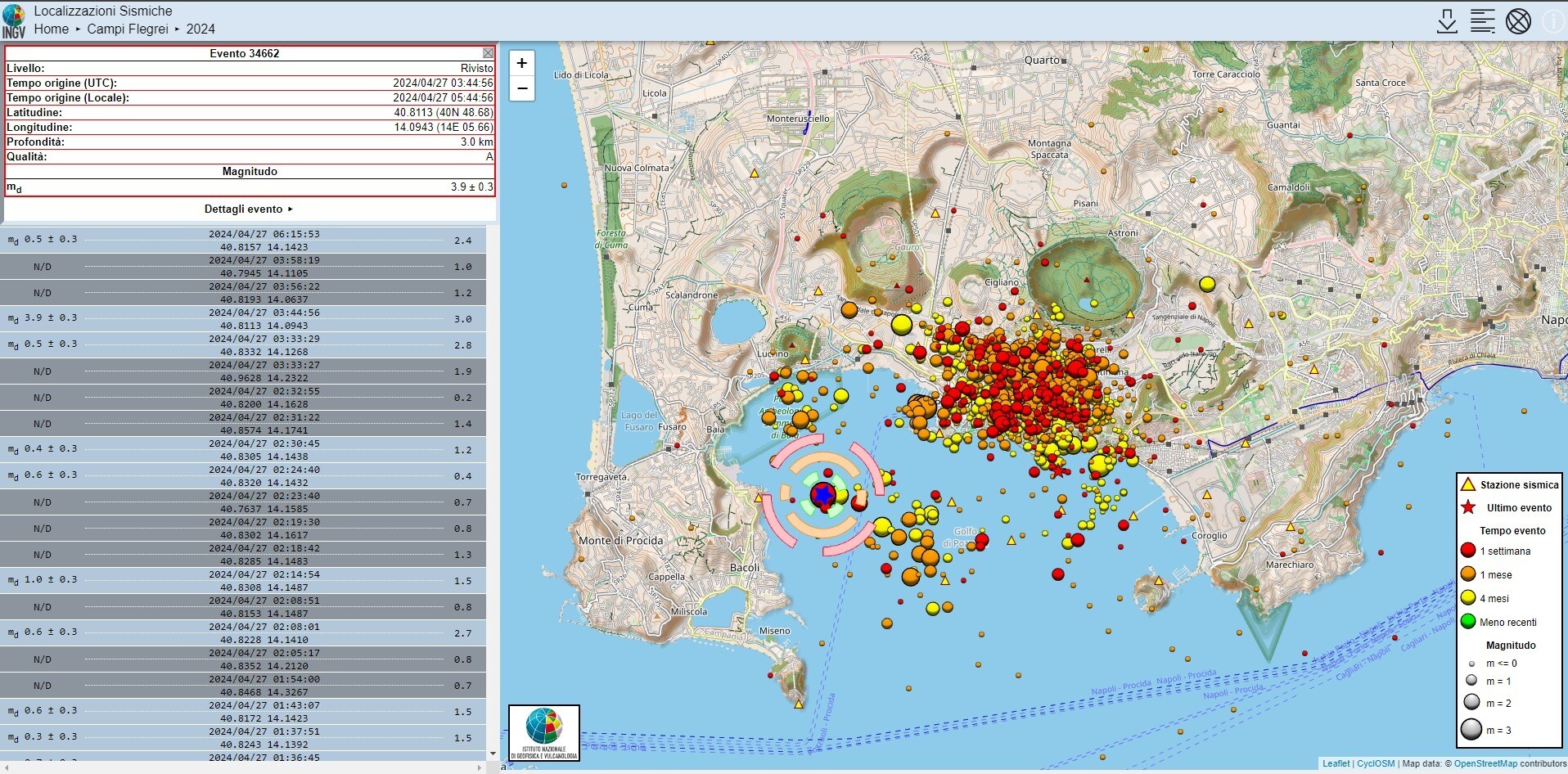This screenshot has width=1568, height=774.
Task: Open Campi Flegrei breadcrumb
Action: [127, 29]
